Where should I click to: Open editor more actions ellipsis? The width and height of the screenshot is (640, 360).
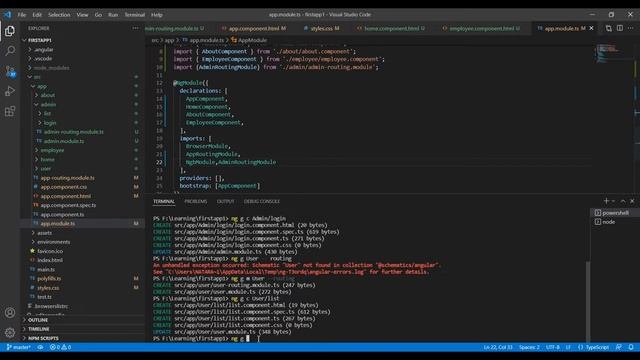point(631,28)
